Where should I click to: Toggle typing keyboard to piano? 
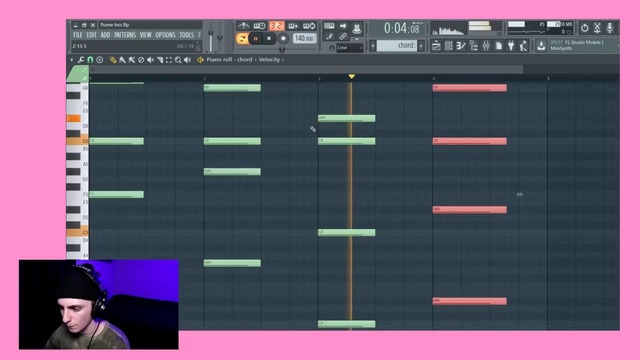[x=329, y=26]
